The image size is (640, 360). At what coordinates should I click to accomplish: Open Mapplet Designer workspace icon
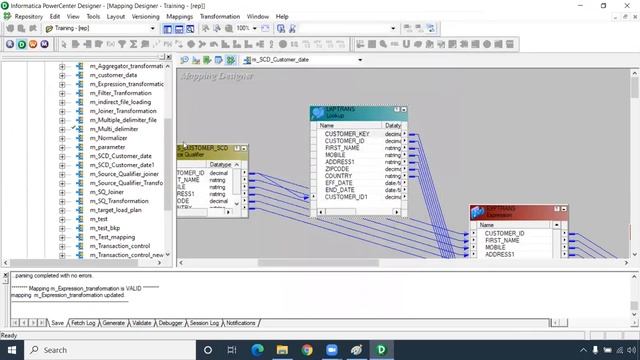tap(219, 60)
